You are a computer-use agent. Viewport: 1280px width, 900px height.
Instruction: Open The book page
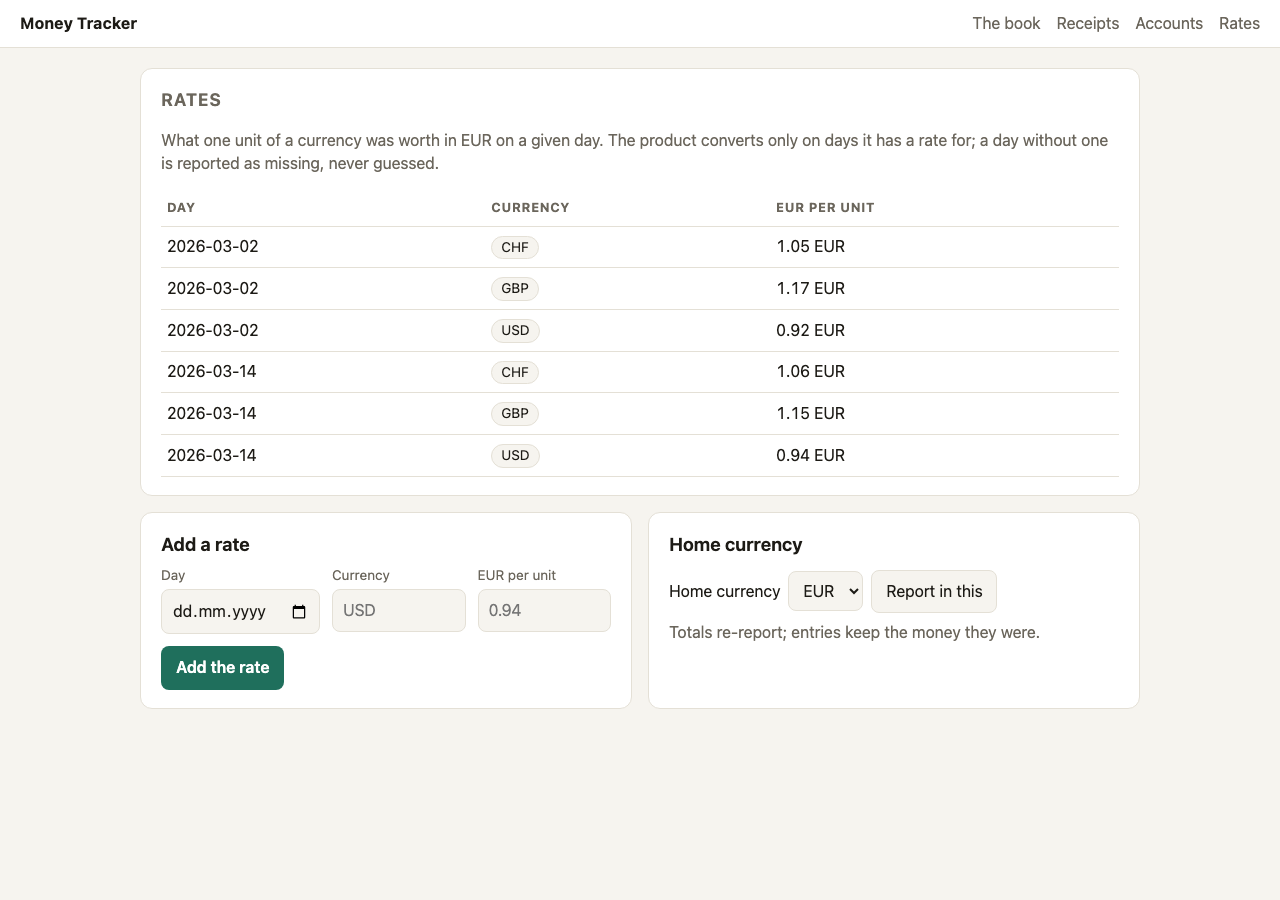coord(1006,23)
